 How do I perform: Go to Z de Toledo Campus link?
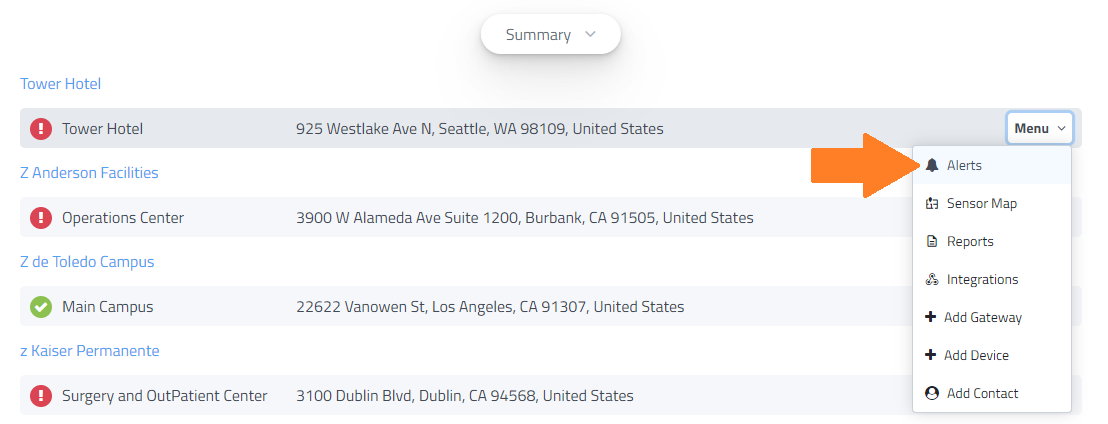coord(87,262)
